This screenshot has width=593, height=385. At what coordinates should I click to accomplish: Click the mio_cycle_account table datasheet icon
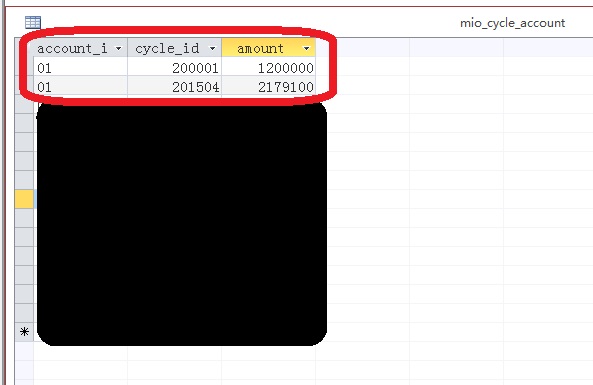pos(33,22)
